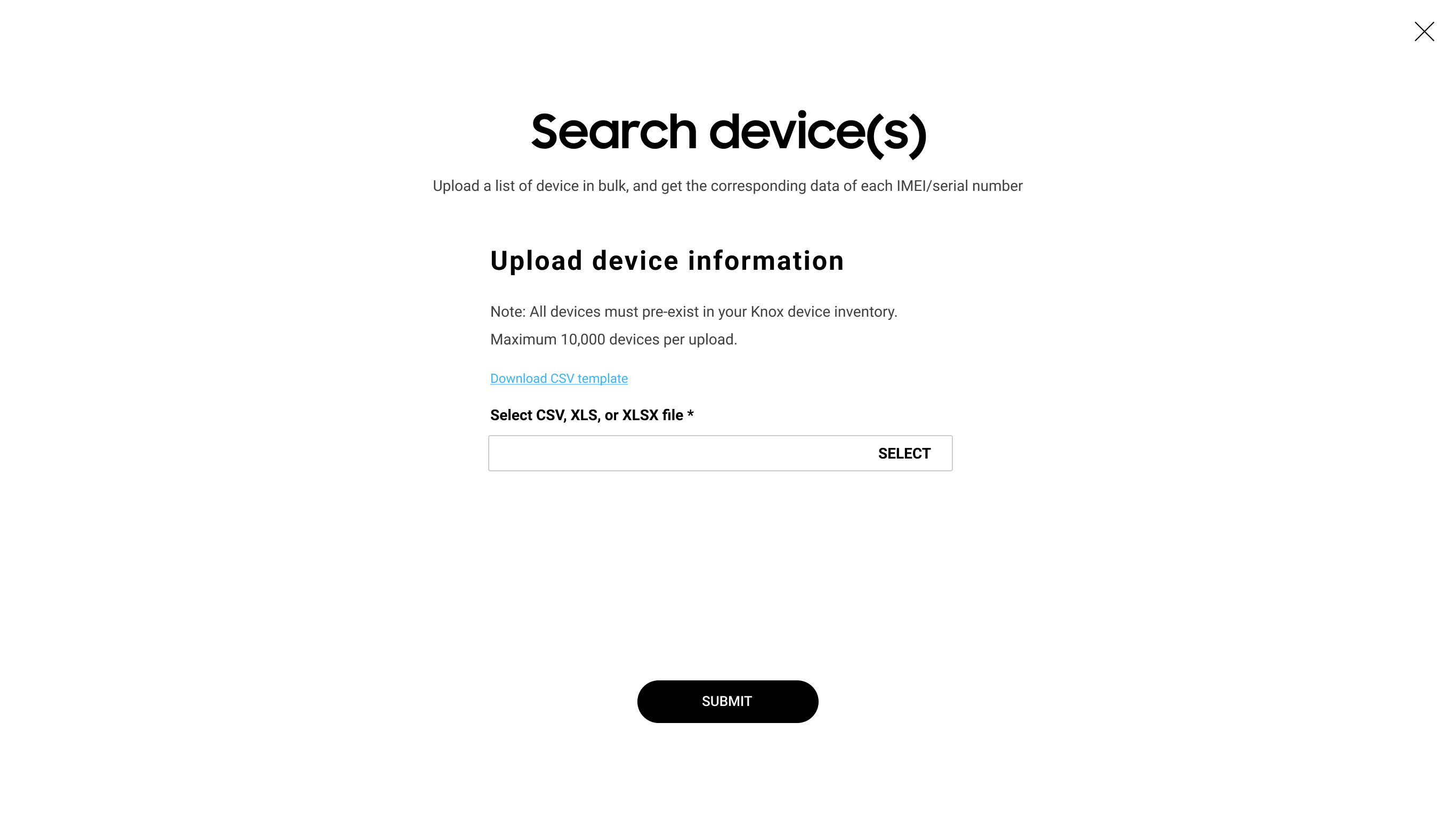1456x819 pixels.
Task: Click the upload device information icon
Action: (x=667, y=260)
